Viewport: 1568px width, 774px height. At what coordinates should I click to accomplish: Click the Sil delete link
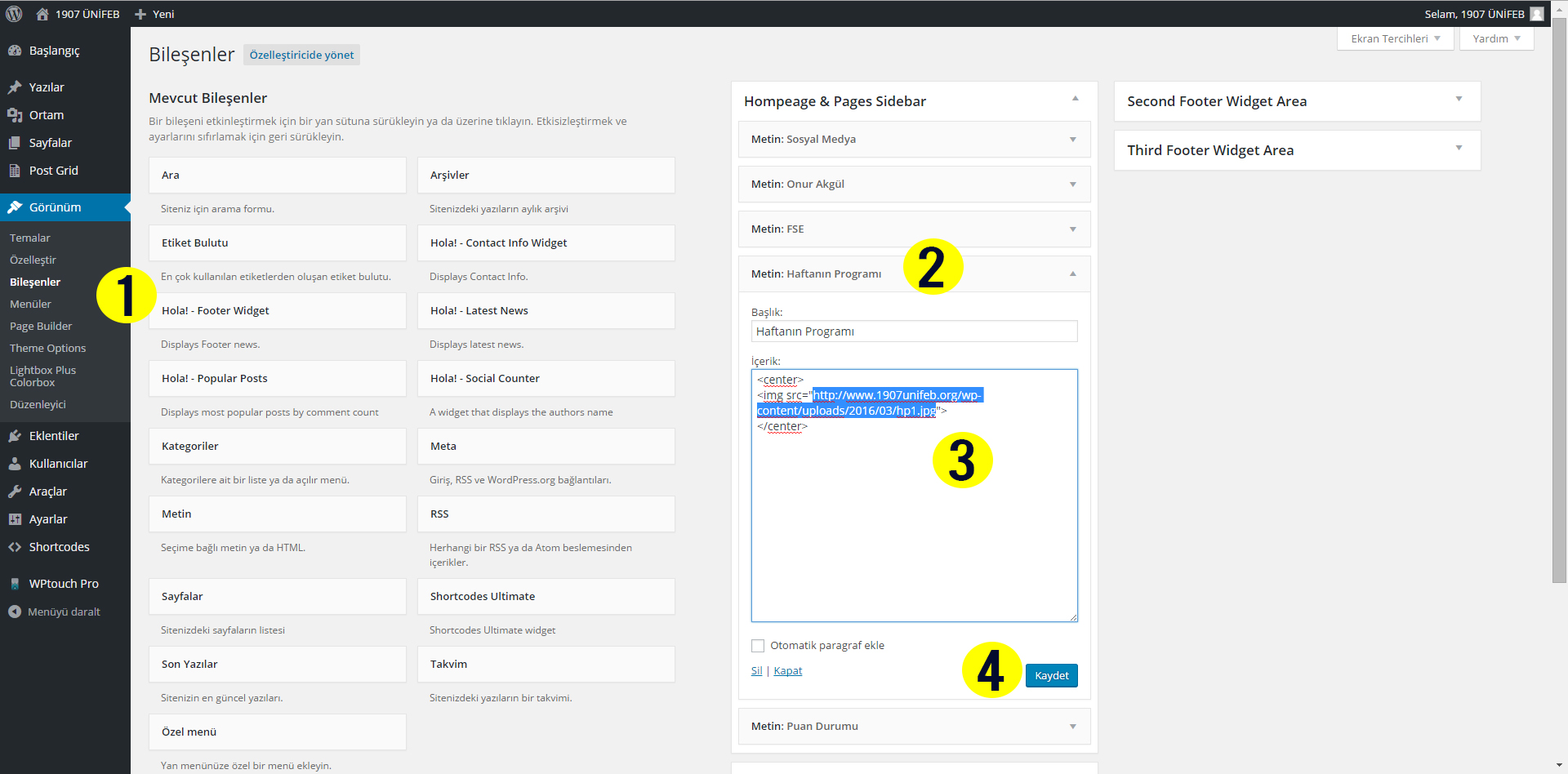click(x=756, y=671)
